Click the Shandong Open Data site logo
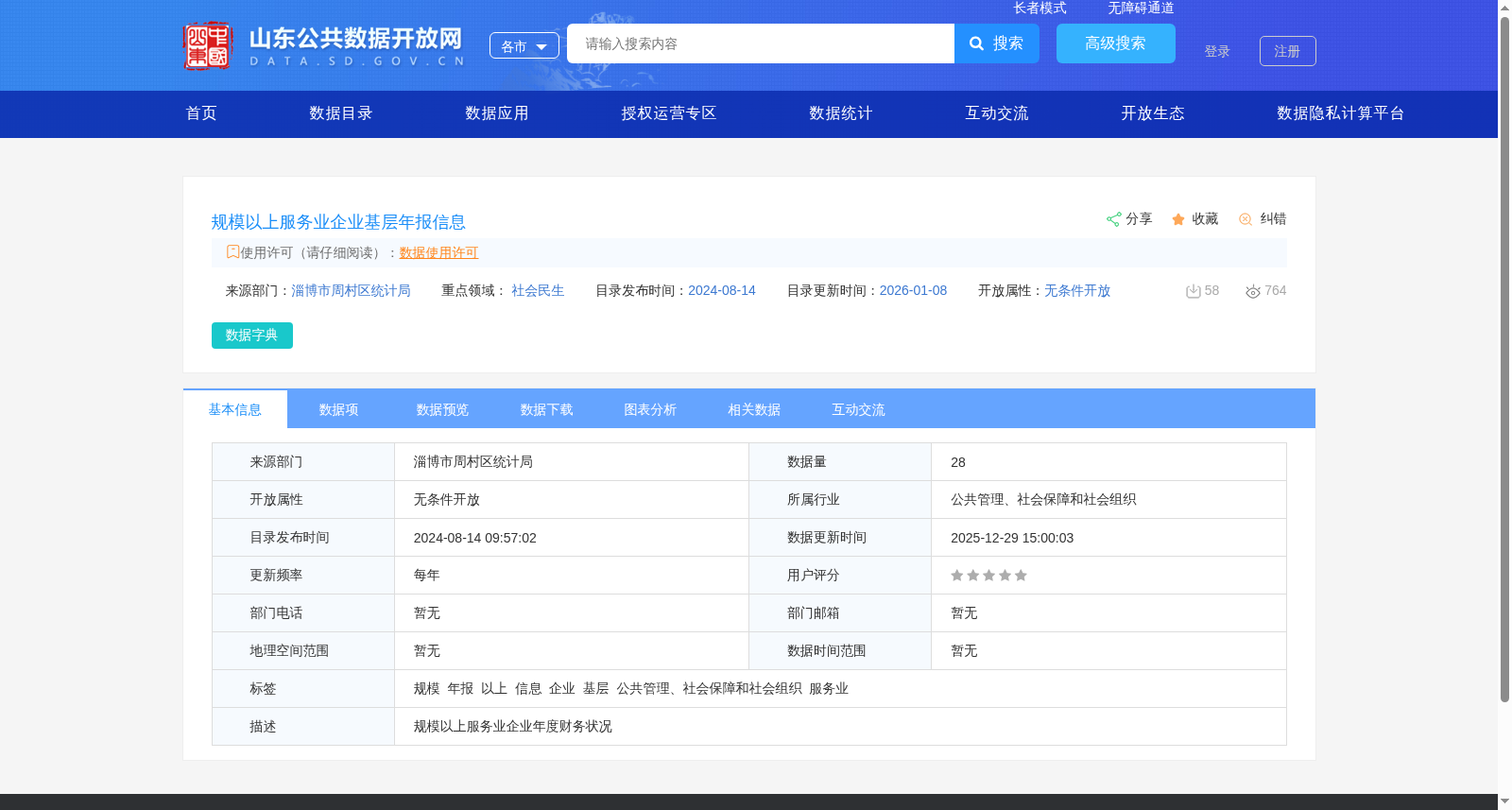Screen dimensions: 1512x810 coord(324,45)
